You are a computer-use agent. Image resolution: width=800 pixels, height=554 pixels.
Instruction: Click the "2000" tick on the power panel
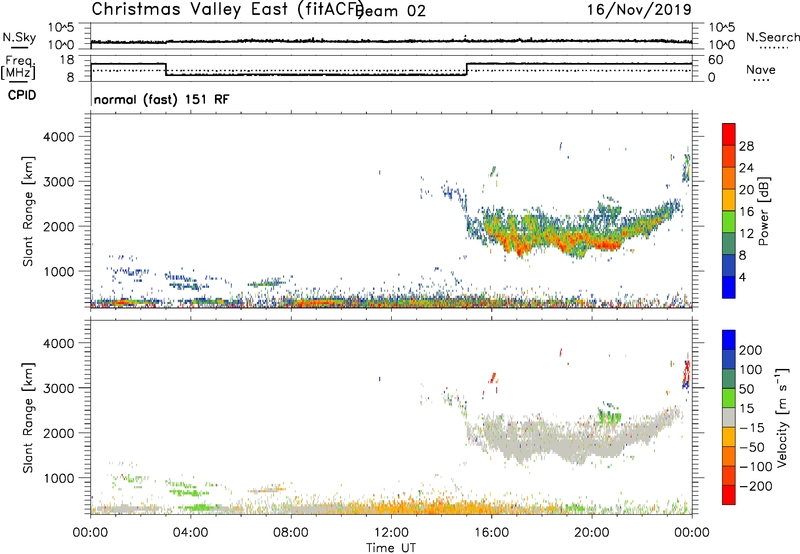pyautogui.click(x=59, y=226)
